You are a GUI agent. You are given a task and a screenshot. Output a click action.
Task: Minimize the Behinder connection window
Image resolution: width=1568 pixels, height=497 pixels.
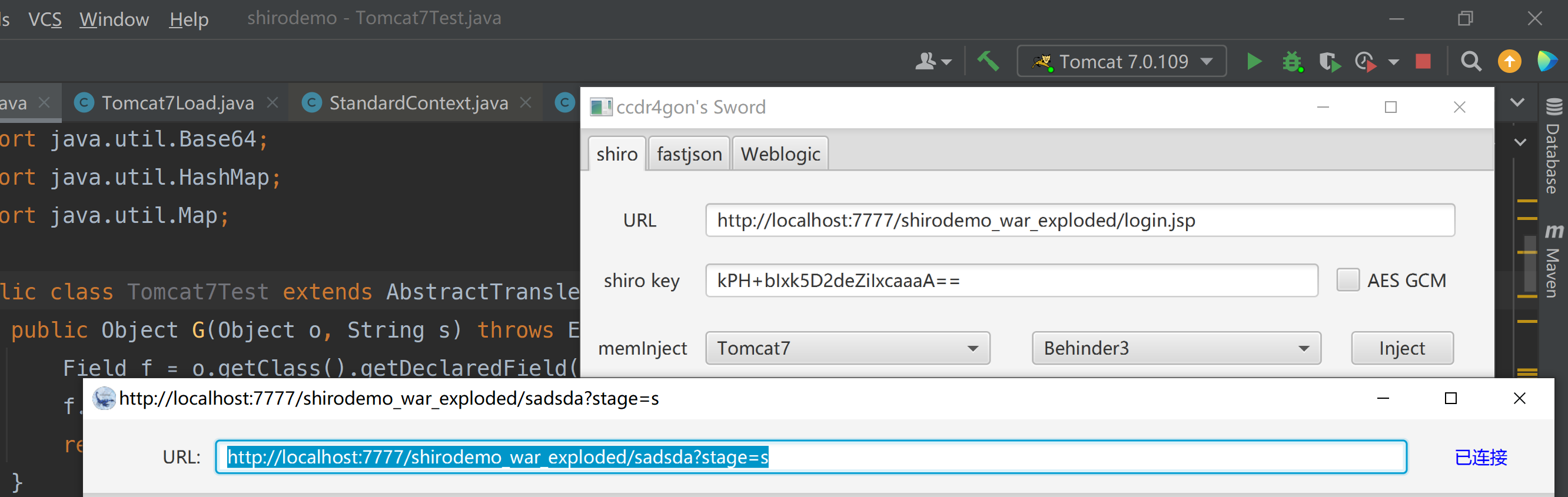pos(1383,398)
